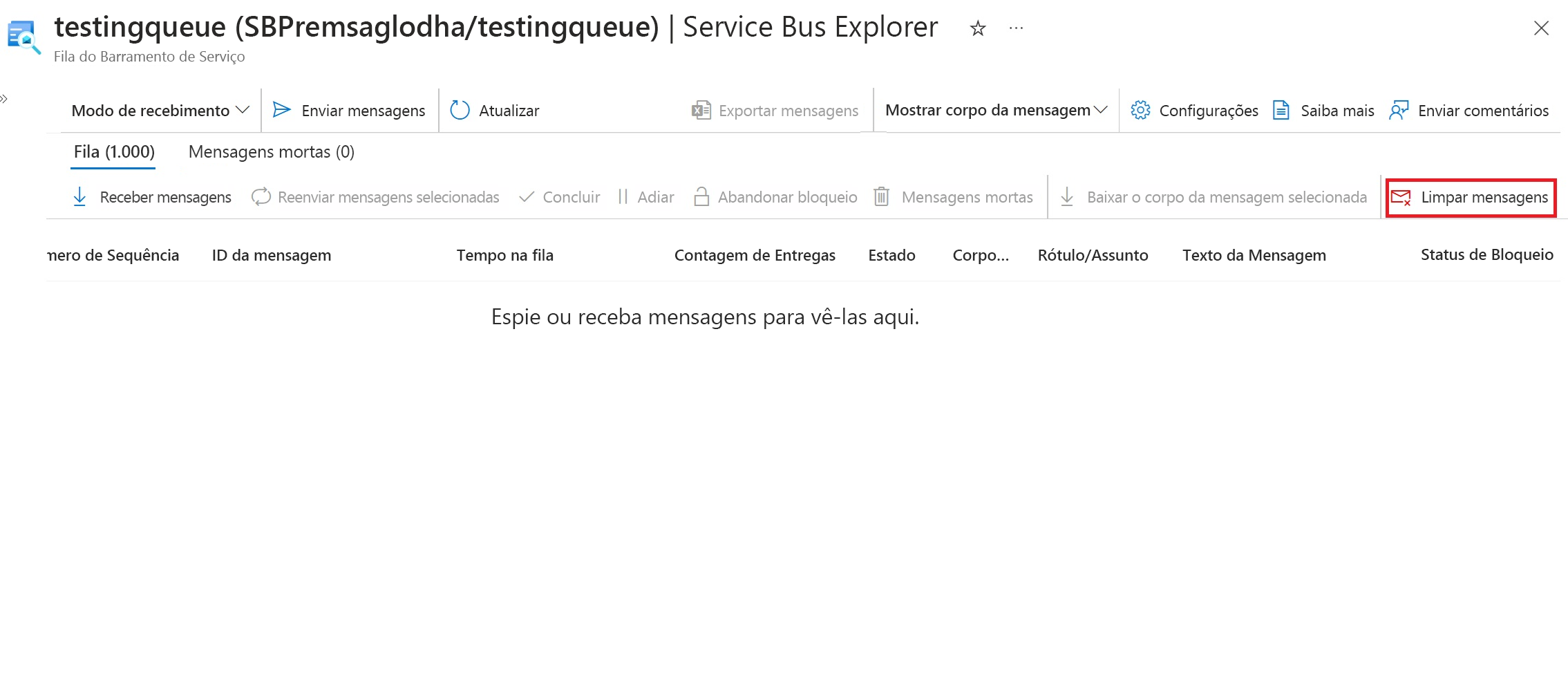Click the Service Bus queue resource icon
The height and width of the screenshot is (690, 1568).
(24, 37)
